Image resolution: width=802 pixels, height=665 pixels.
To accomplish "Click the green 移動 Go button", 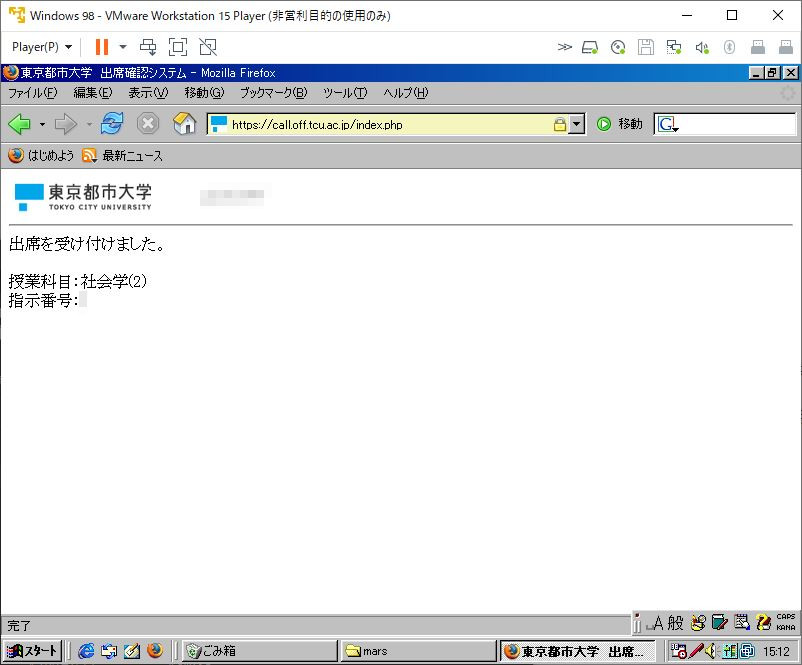I will [x=619, y=124].
